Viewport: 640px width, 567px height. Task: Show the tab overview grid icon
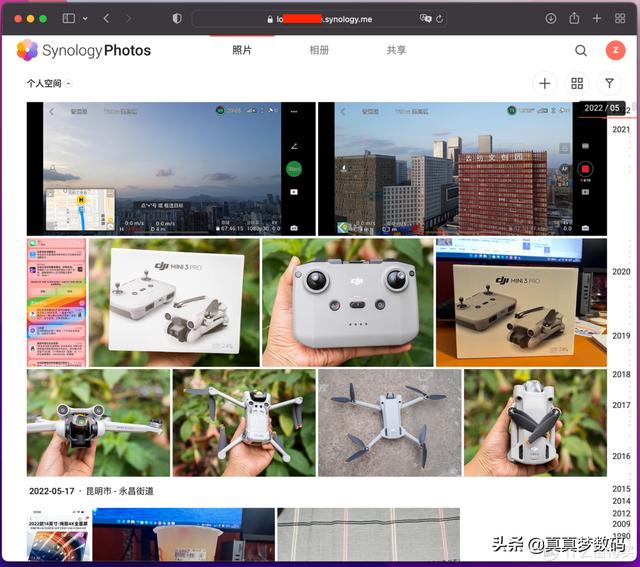620,18
